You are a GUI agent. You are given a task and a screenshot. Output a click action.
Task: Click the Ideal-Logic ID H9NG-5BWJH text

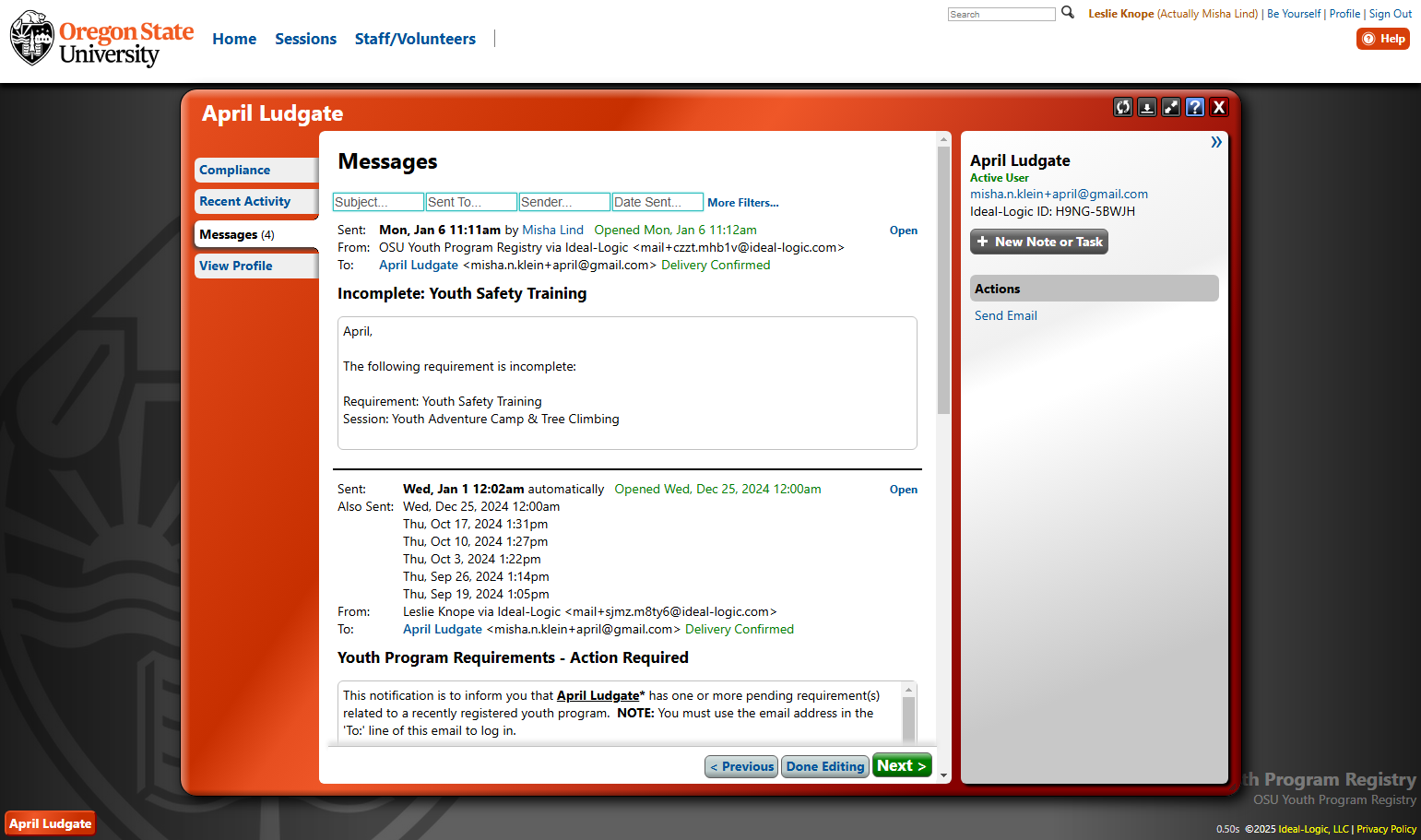click(x=1052, y=211)
